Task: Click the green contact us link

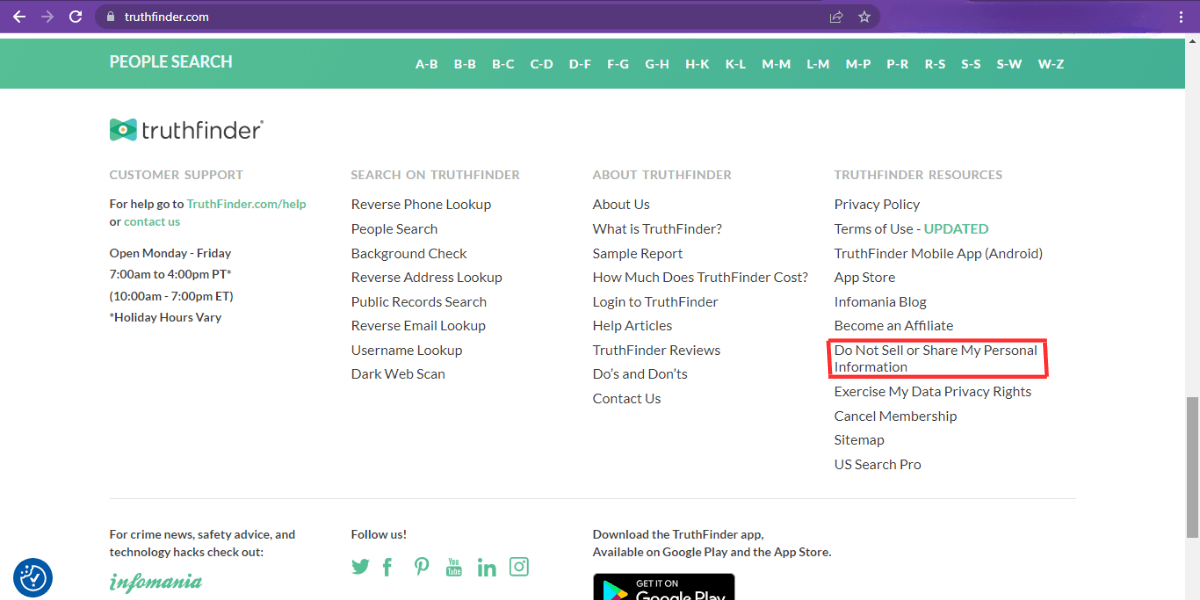Action: [152, 222]
